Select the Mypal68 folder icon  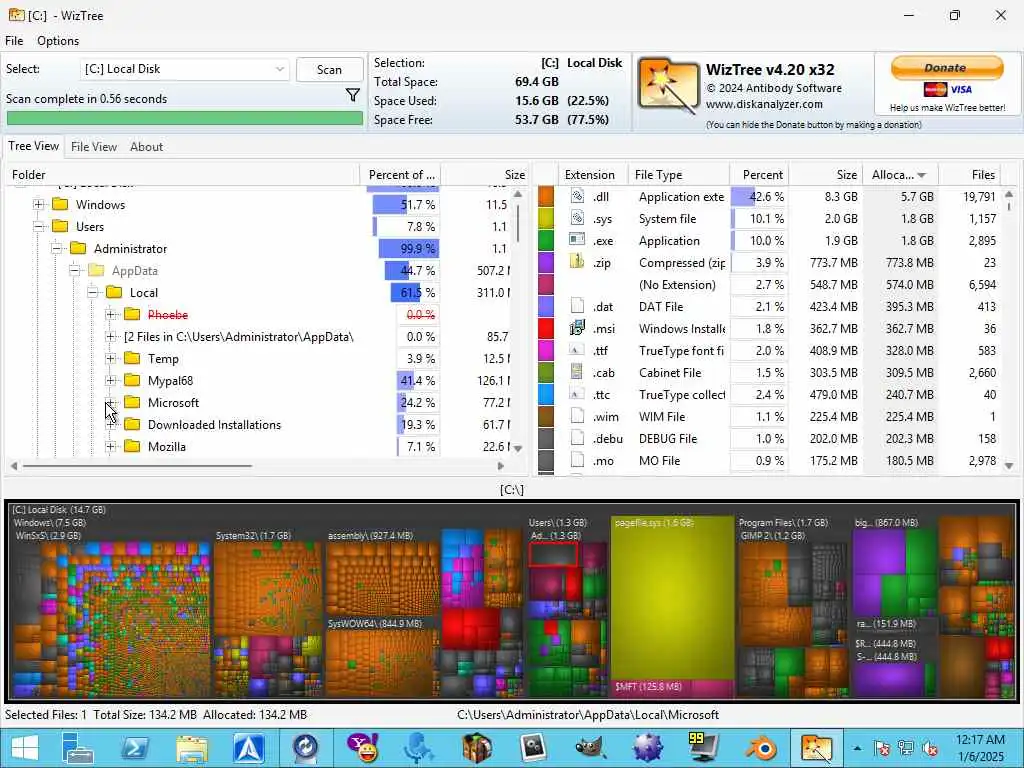coord(132,380)
